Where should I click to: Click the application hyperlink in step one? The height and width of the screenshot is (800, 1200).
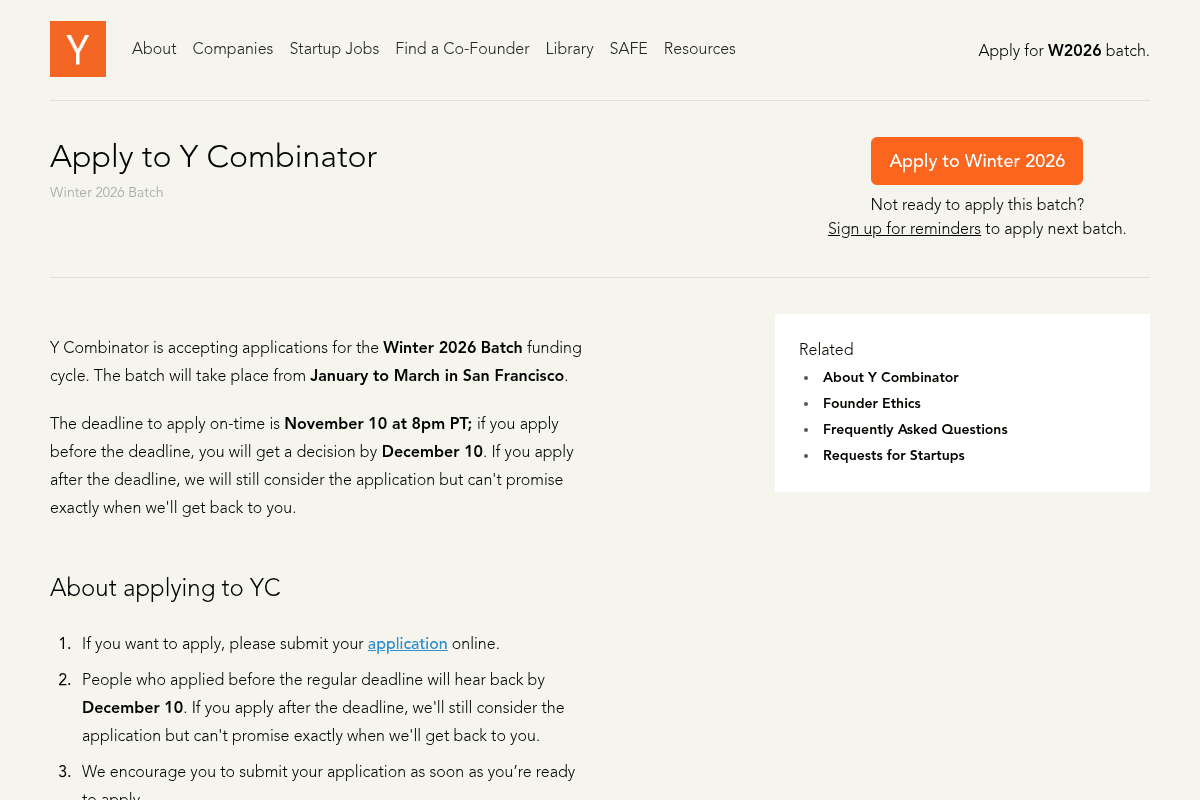pyautogui.click(x=407, y=643)
